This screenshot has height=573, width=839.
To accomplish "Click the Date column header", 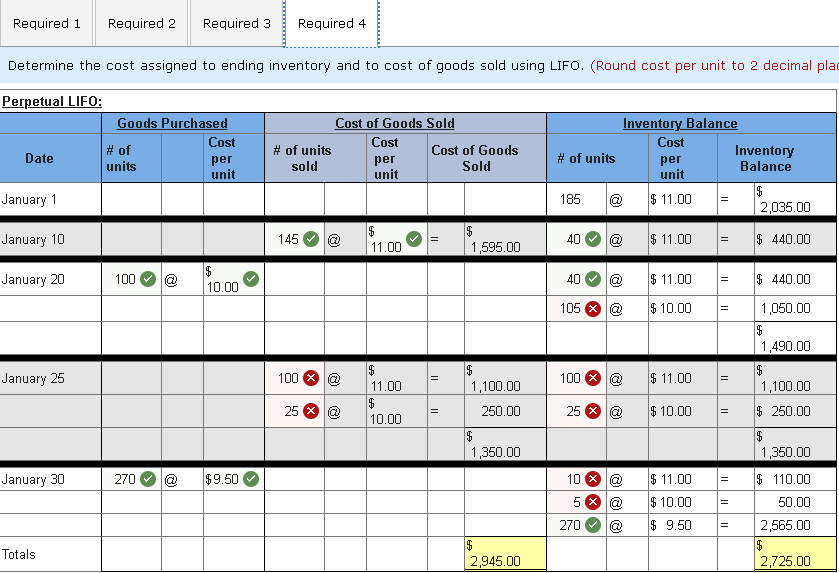I will point(39,158).
